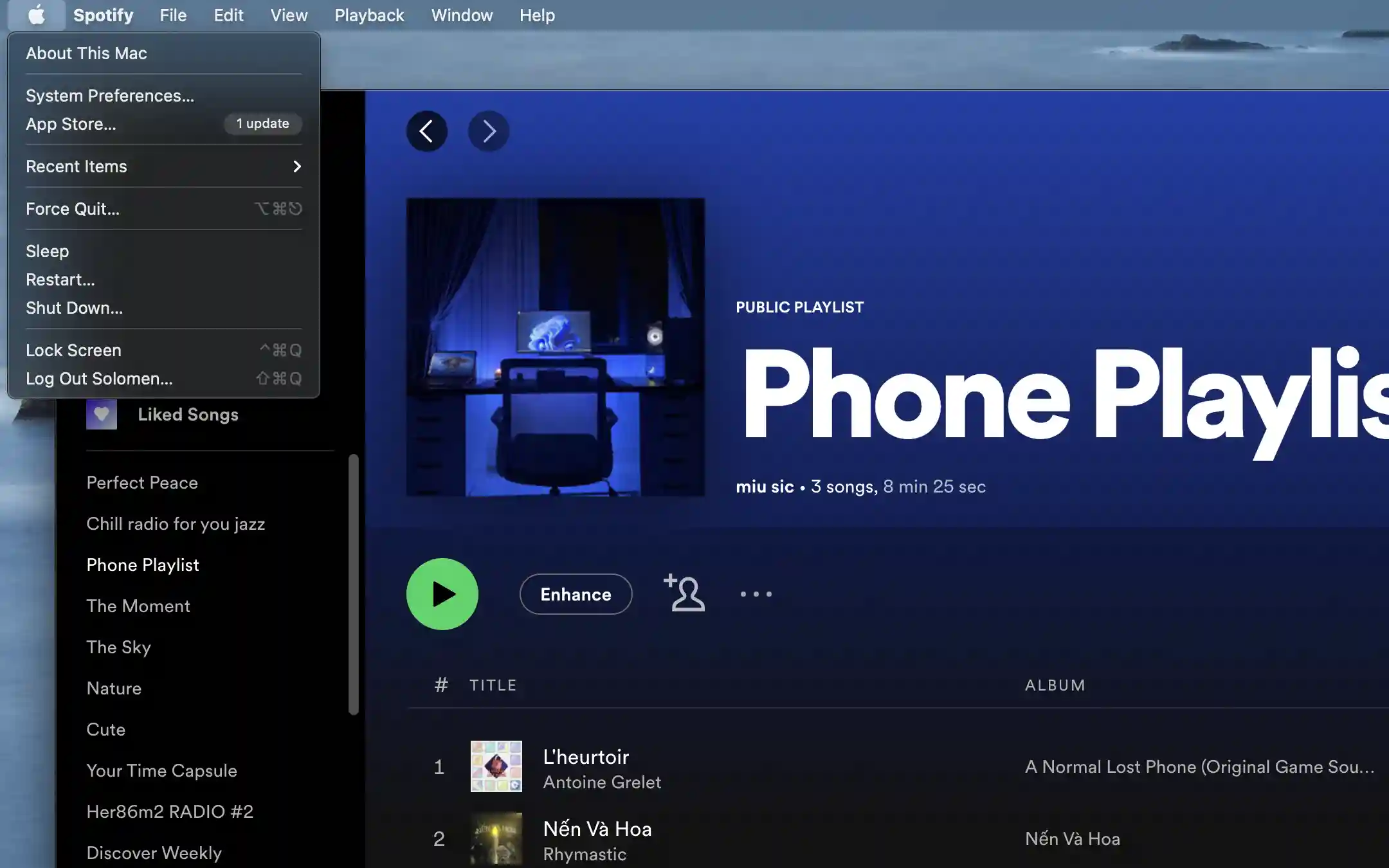1389x868 pixels.
Task: Click Log Out Solomen option
Action: pos(99,378)
